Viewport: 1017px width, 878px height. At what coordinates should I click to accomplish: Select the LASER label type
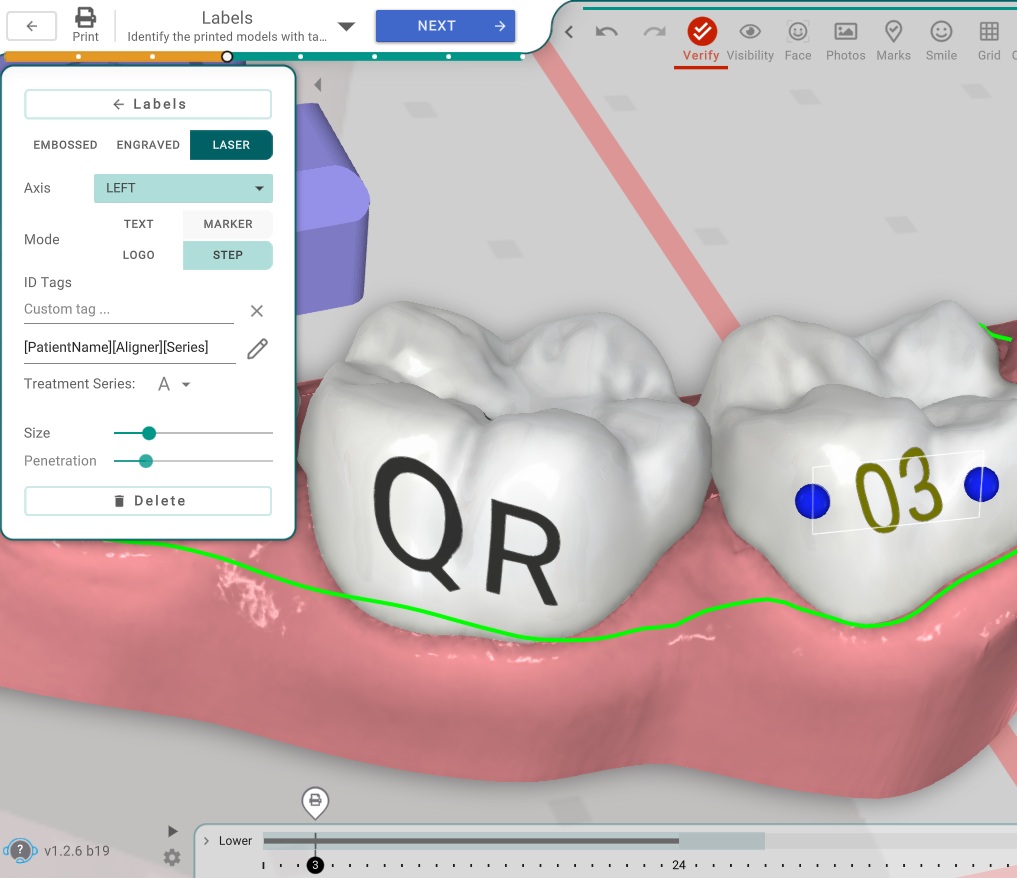[231, 145]
